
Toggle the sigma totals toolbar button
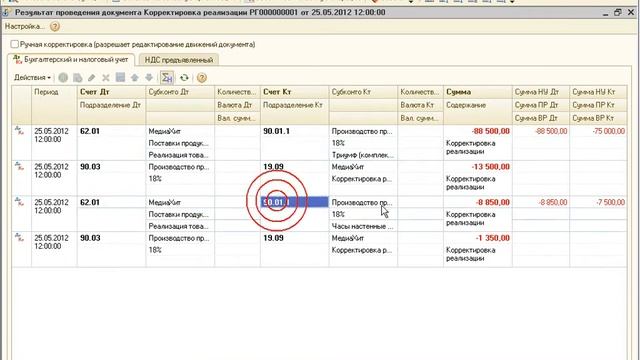pos(167,78)
